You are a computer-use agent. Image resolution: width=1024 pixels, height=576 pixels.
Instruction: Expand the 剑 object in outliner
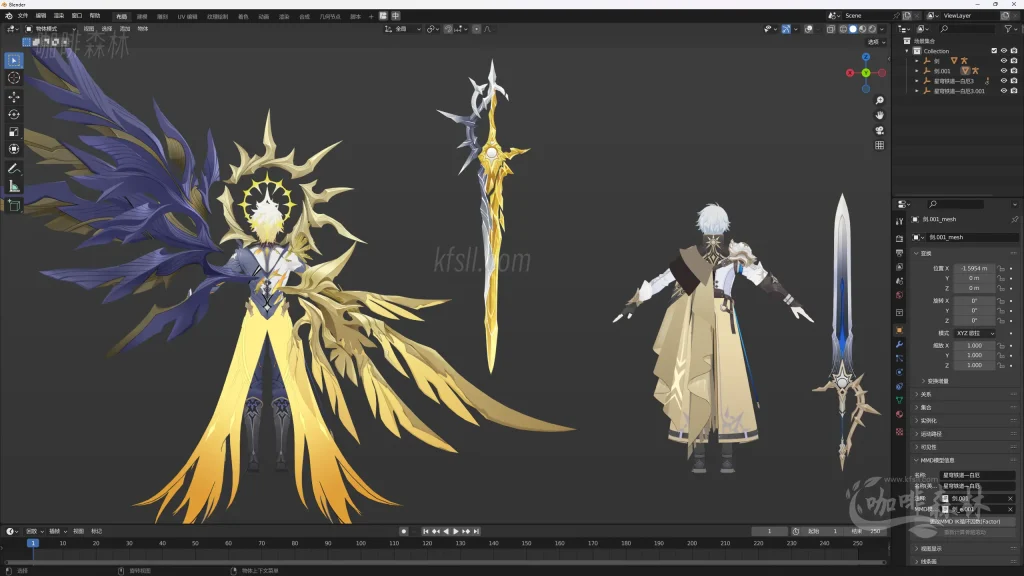tap(917, 61)
